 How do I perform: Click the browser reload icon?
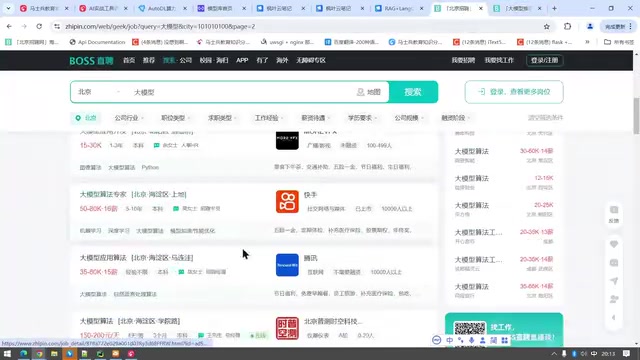point(39,26)
